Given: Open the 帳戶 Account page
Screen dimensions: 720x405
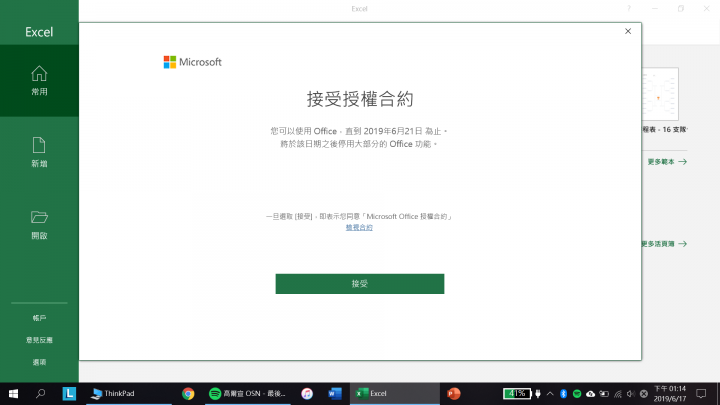Looking at the screenshot, I should [x=39, y=318].
